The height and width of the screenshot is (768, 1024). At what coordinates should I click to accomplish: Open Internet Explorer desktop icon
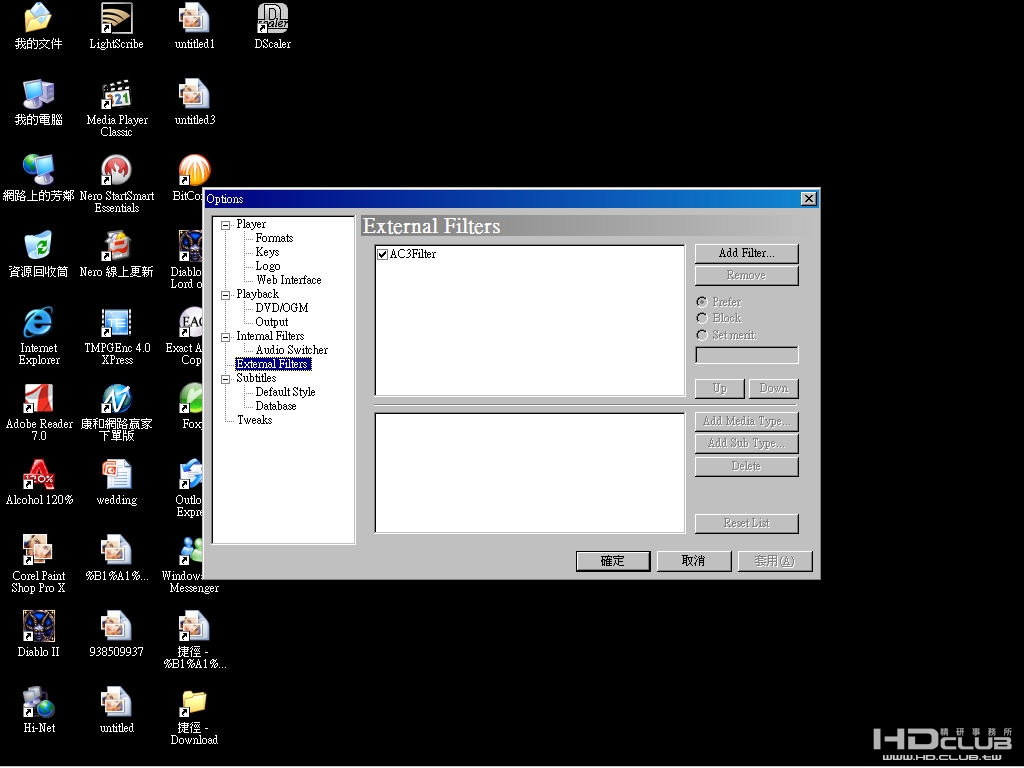tap(38, 323)
